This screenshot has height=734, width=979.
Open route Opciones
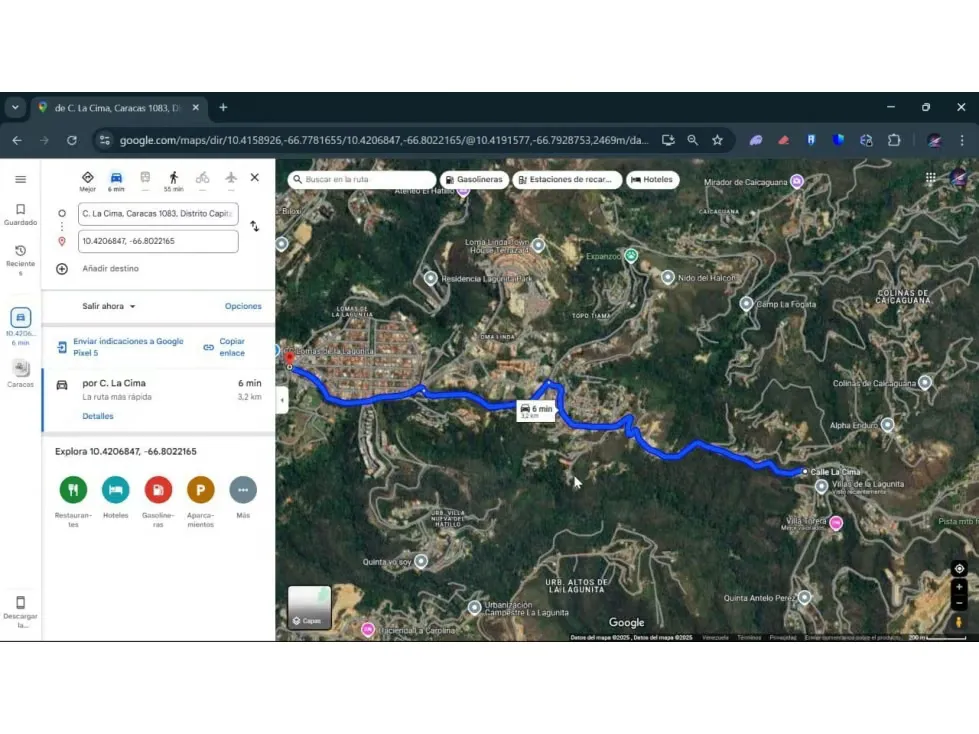coord(243,306)
